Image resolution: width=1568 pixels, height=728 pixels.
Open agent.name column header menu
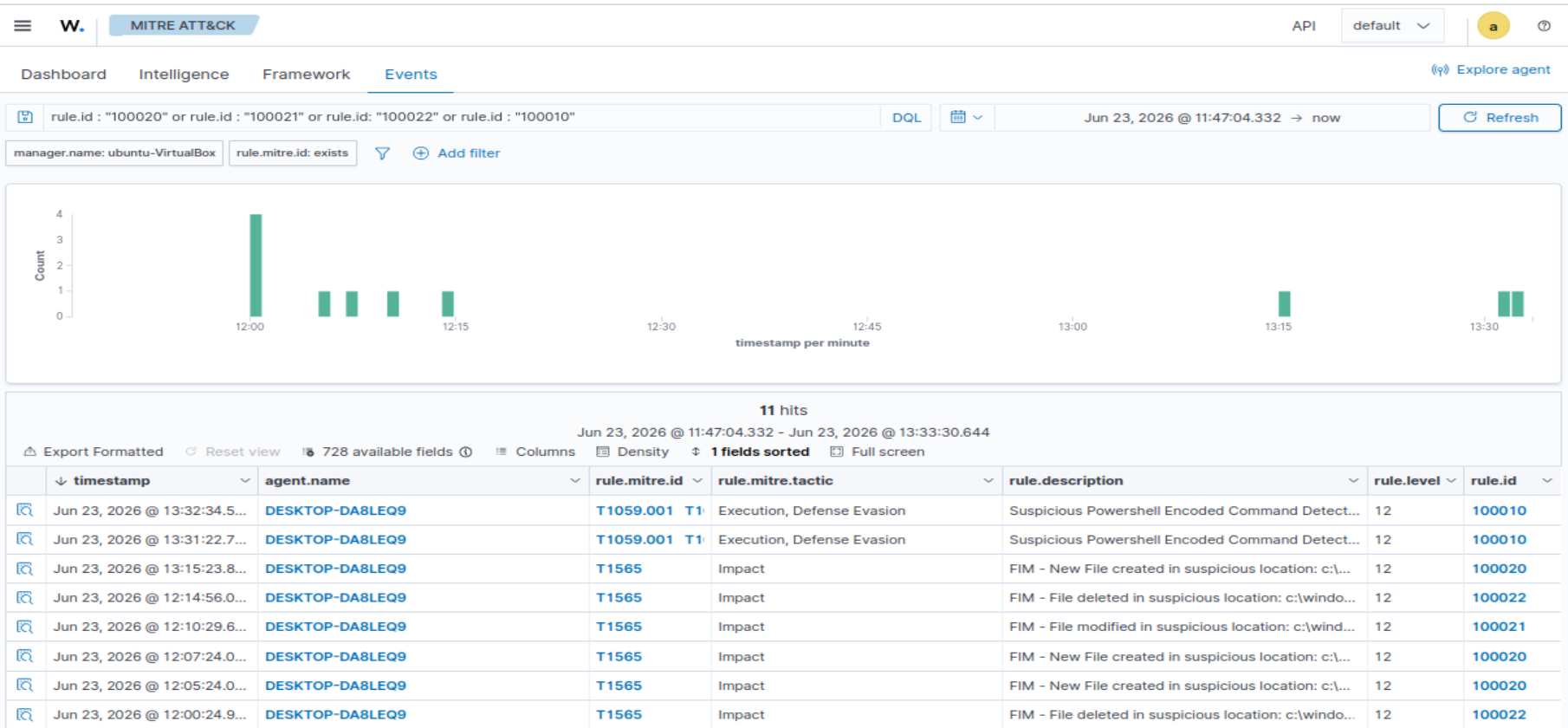click(575, 481)
